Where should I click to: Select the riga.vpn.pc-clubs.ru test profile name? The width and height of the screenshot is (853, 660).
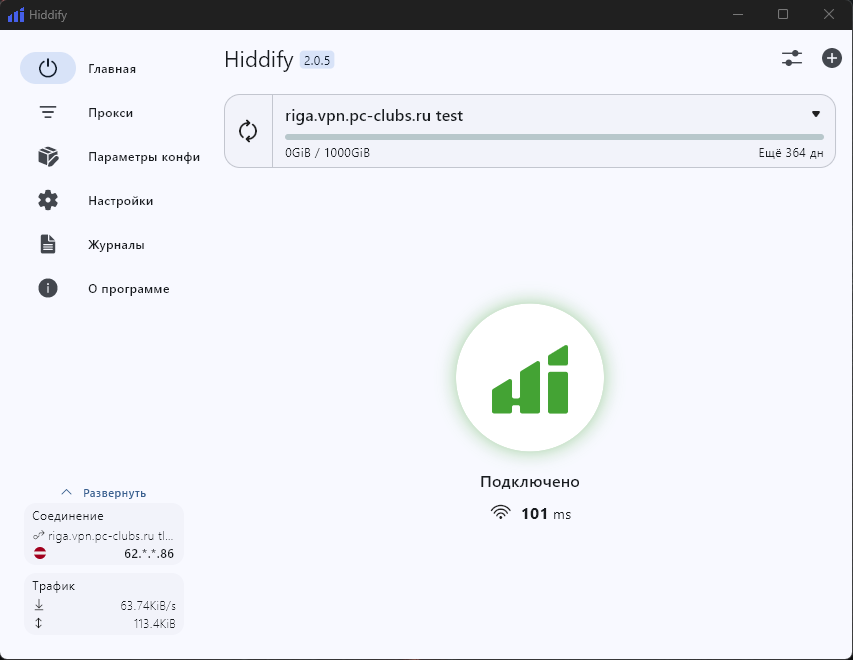point(374,116)
